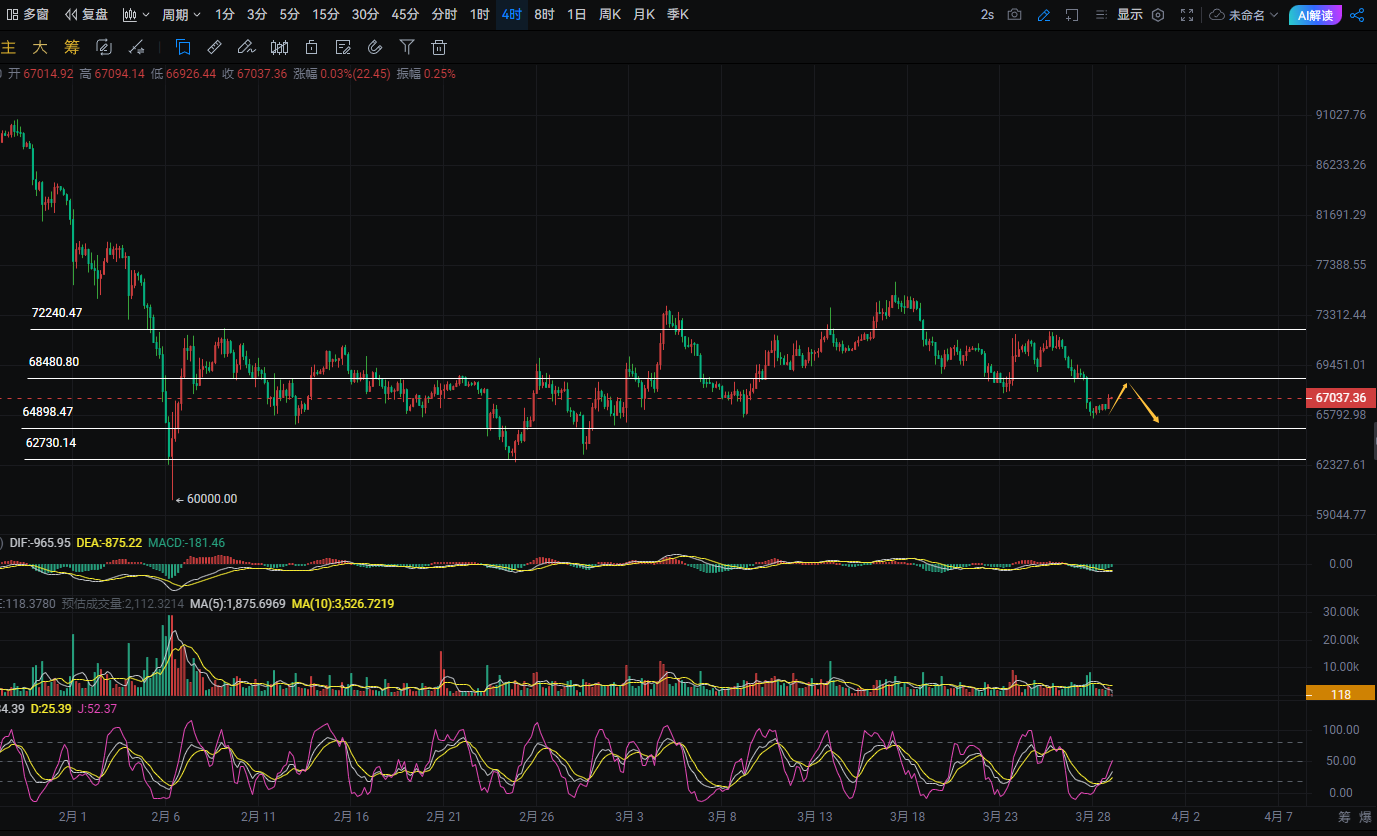The height and width of the screenshot is (836, 1377).
Task: Click the AI解读 button
Action: (1315, 15)
